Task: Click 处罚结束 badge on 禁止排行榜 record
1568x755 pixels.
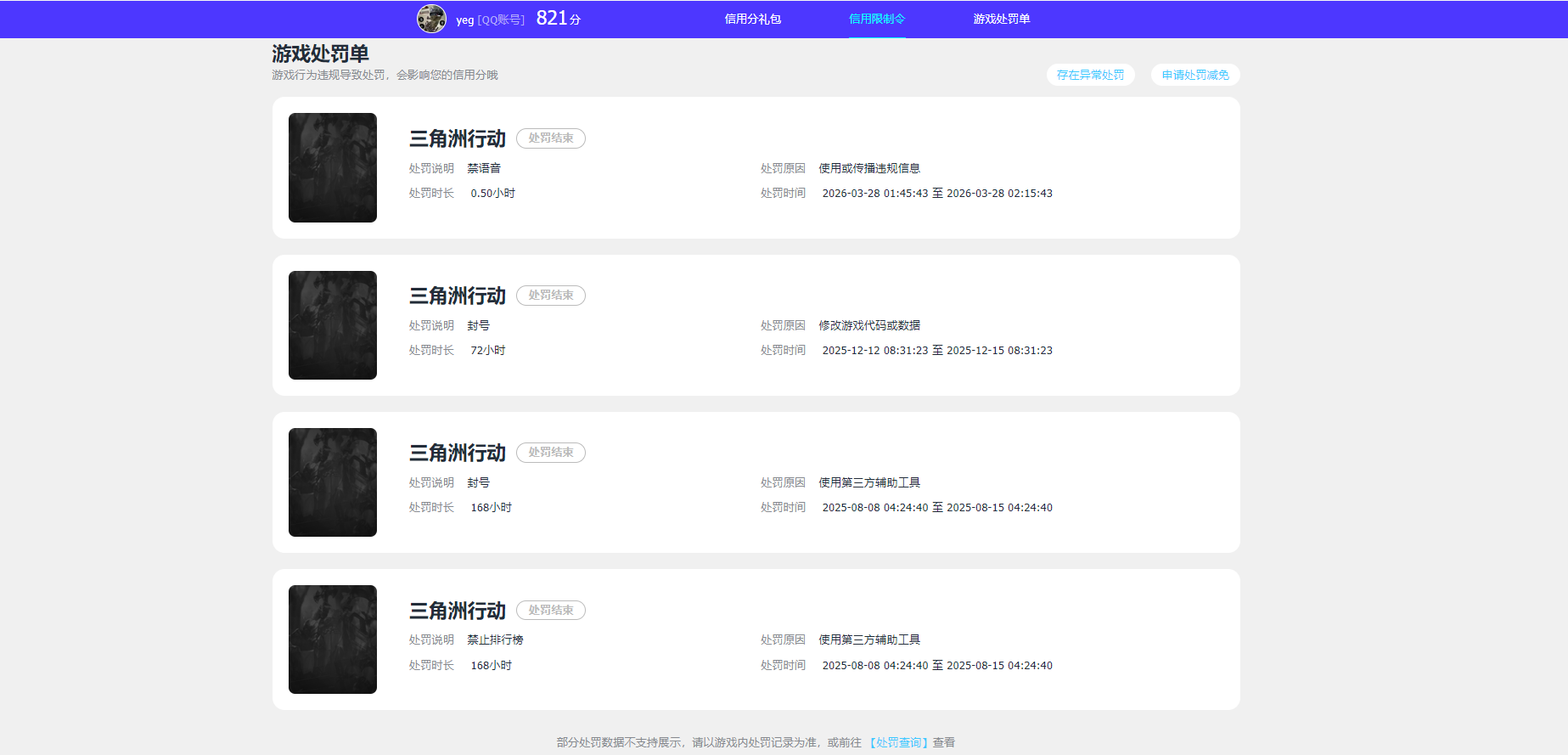Action: [x=551, y=611]
